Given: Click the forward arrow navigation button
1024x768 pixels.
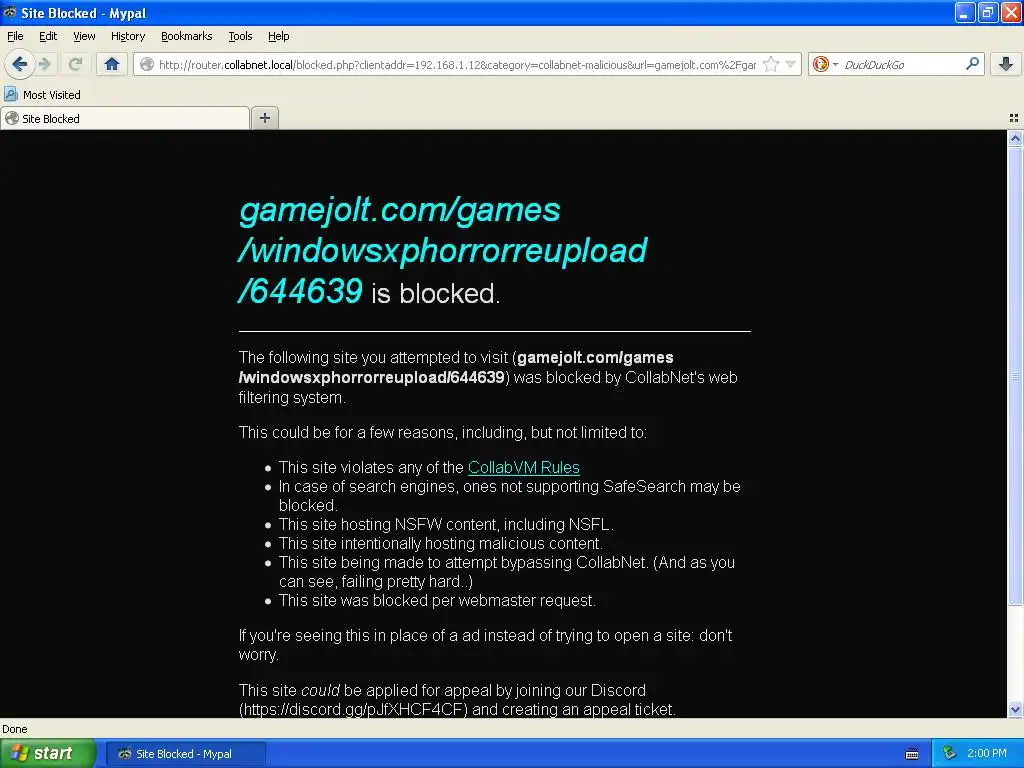Looking at the screenshot, I should click(x=45, y=64).
